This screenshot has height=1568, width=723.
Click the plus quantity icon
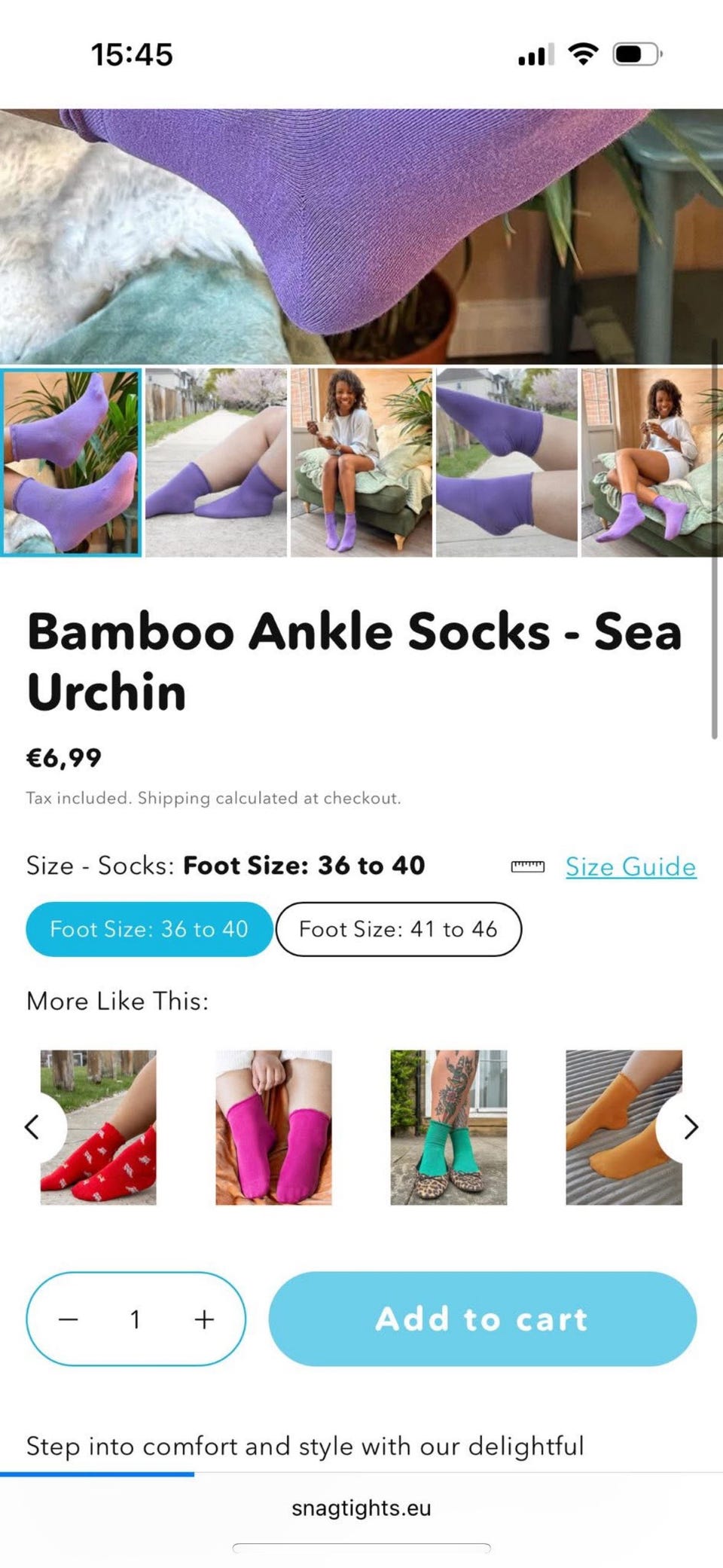(x=204, y=1319)
